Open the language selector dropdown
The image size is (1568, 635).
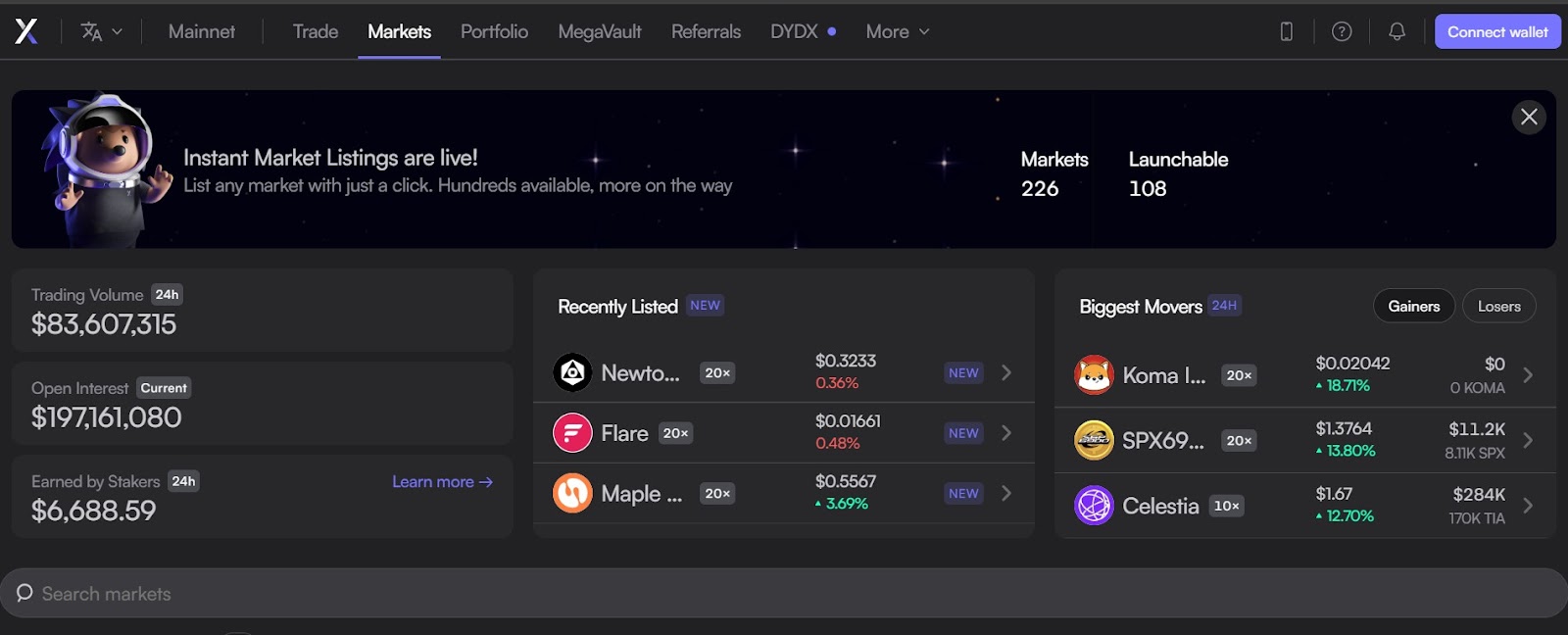tap(102, 31)
